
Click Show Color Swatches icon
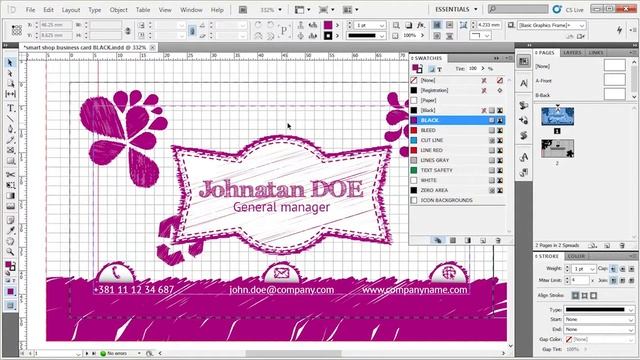[x=453, y=240]
